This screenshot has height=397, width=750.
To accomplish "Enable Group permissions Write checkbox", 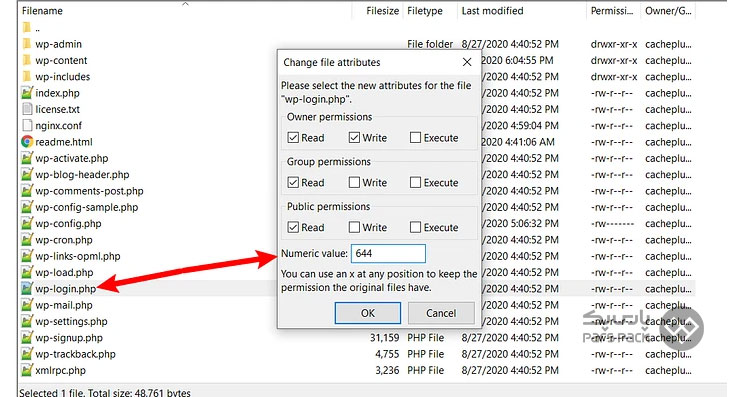I will coord(354,182).
